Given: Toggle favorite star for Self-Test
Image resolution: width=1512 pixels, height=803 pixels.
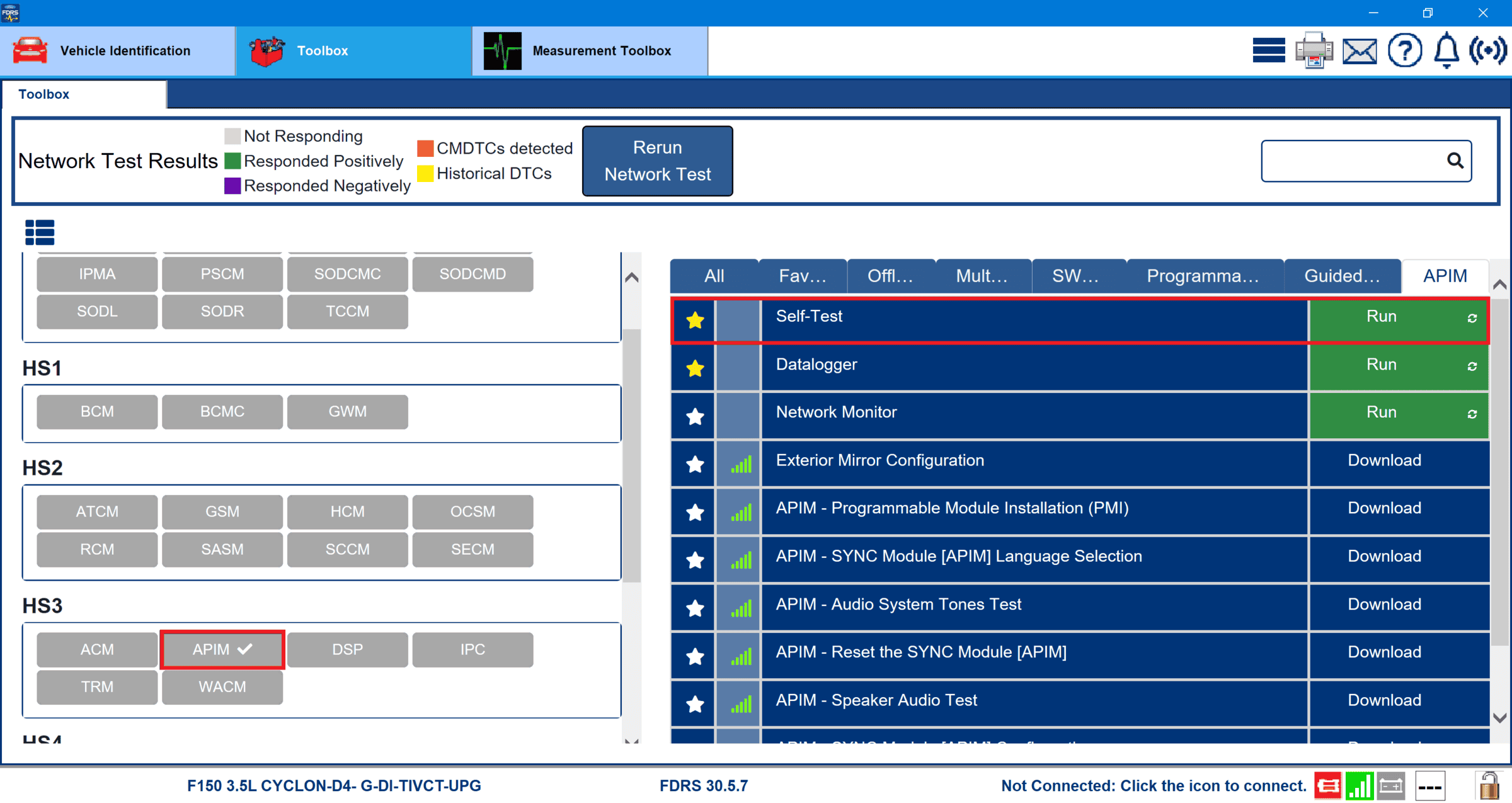Looking at the screenshot, I should [x=695, y=320].
